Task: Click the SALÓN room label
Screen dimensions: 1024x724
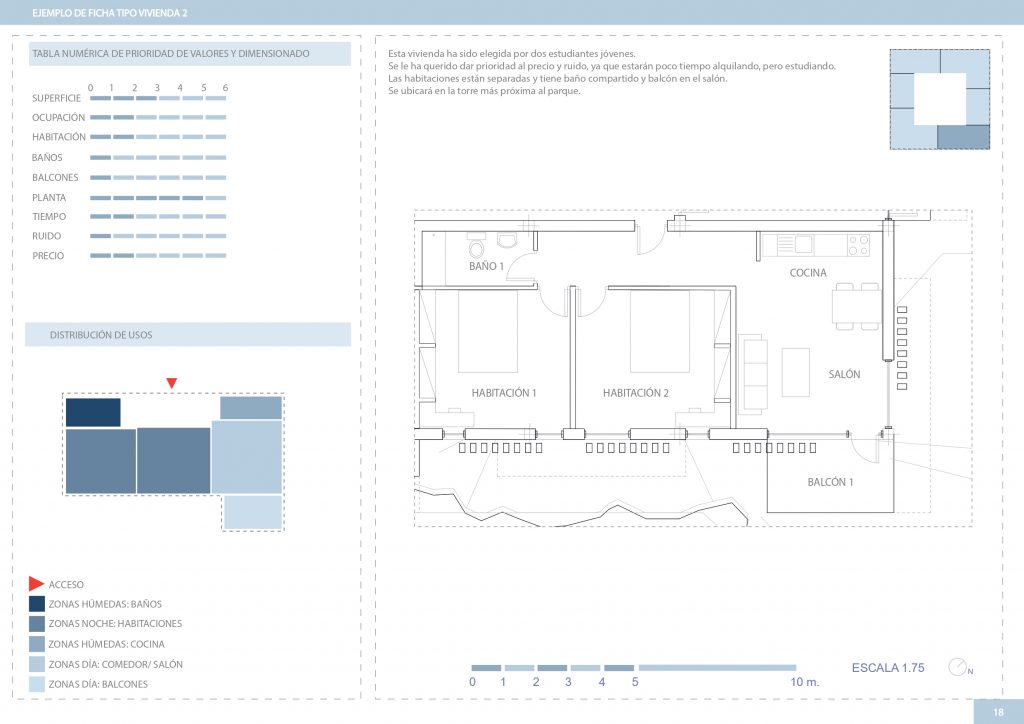Action: coord(843,374)
